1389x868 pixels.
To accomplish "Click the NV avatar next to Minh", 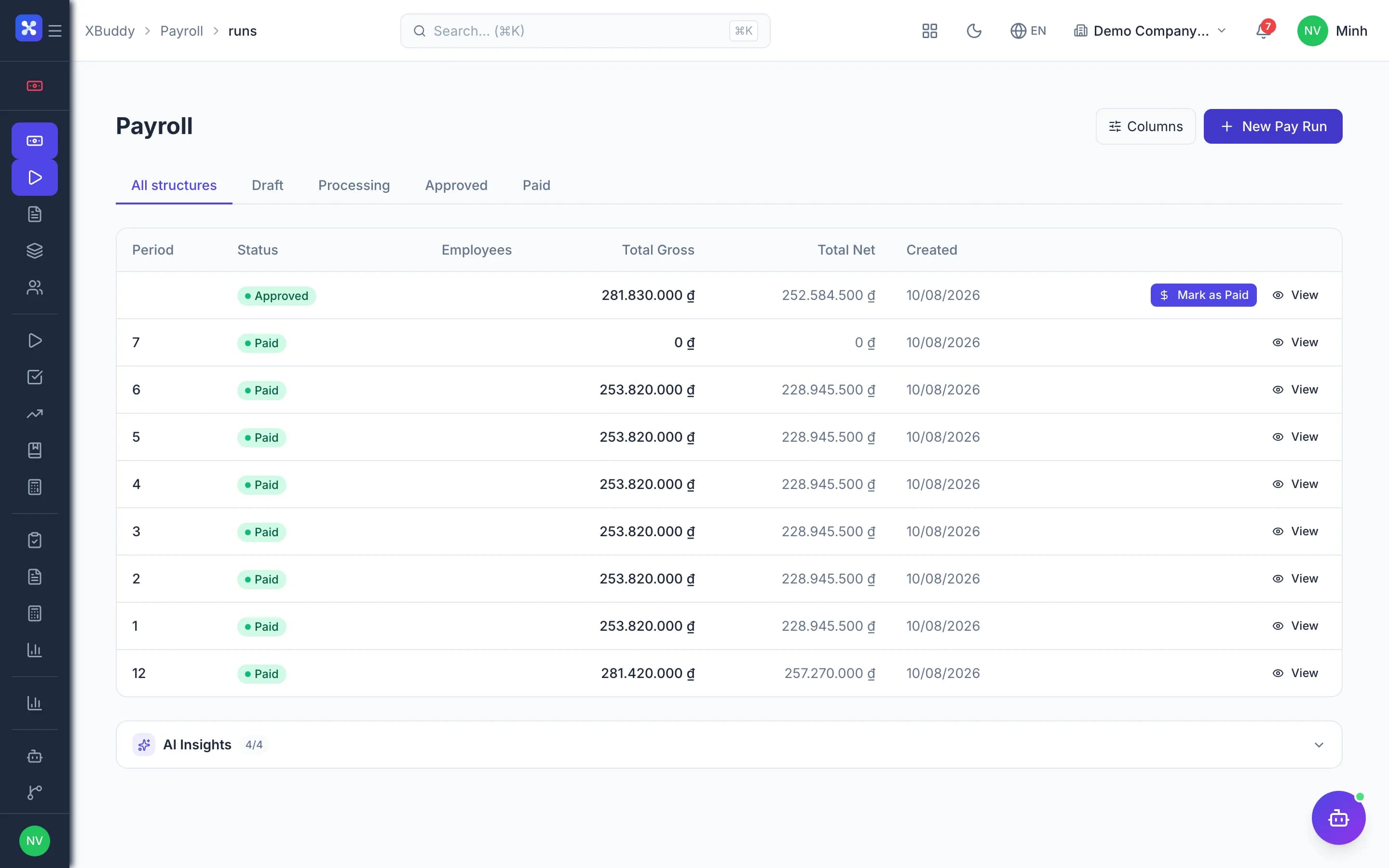I will click(1312, 31).
